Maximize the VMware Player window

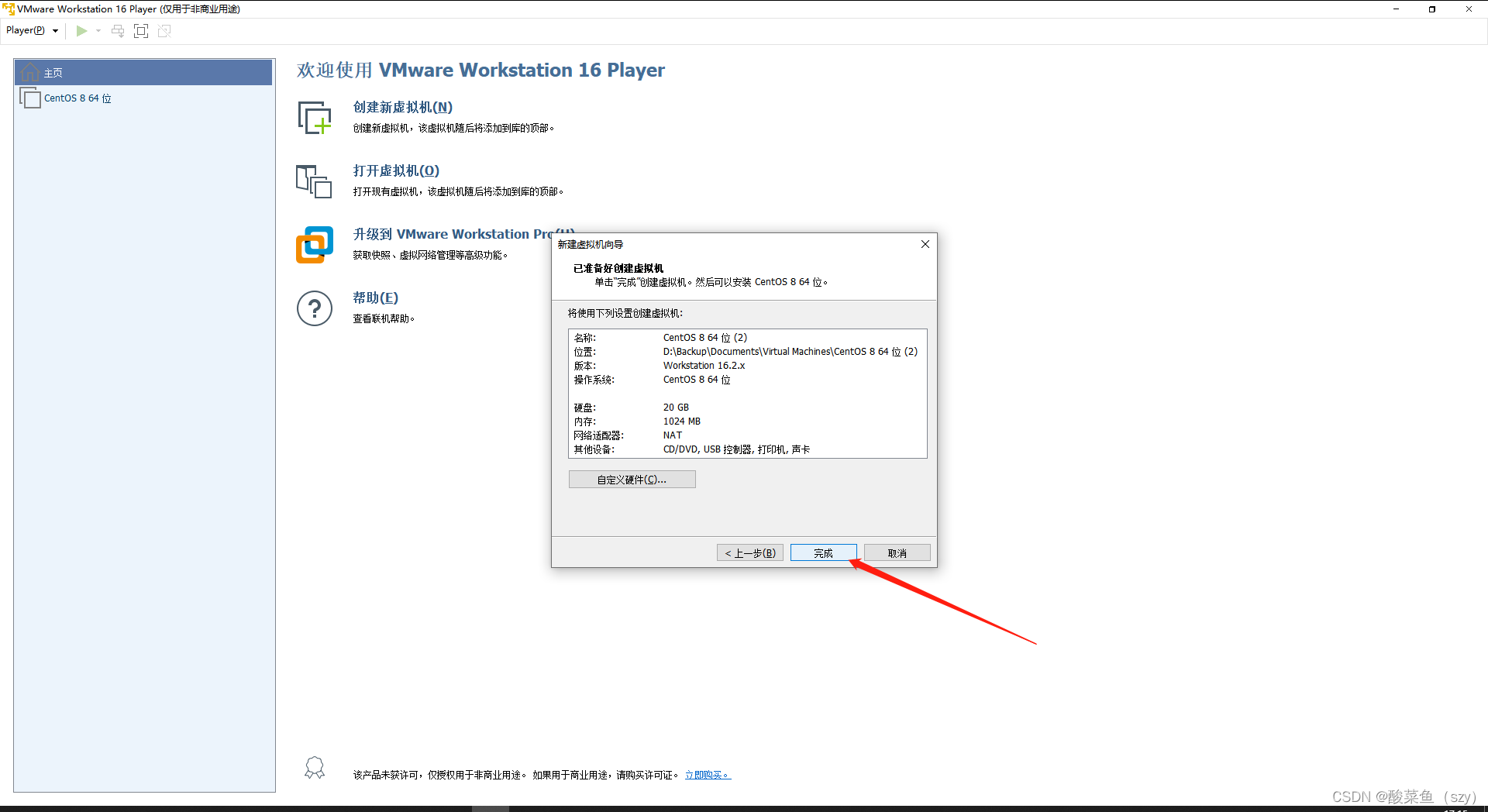[1432, 9]
